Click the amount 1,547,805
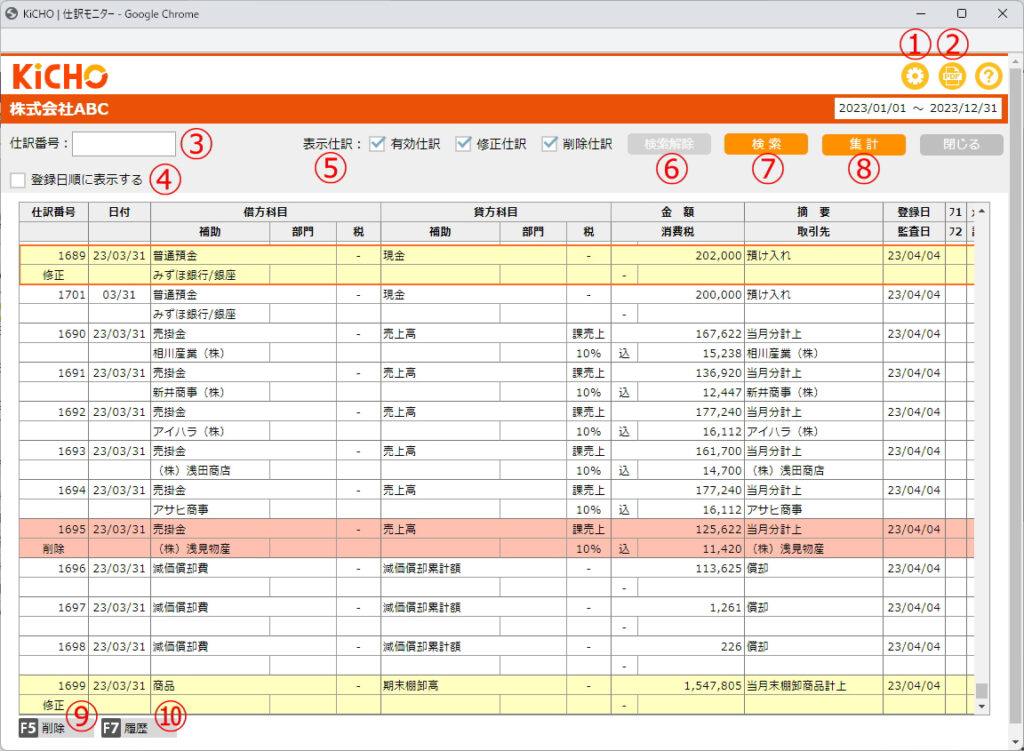Screen dimensions: 1024x751 click(x=712, y=686)
